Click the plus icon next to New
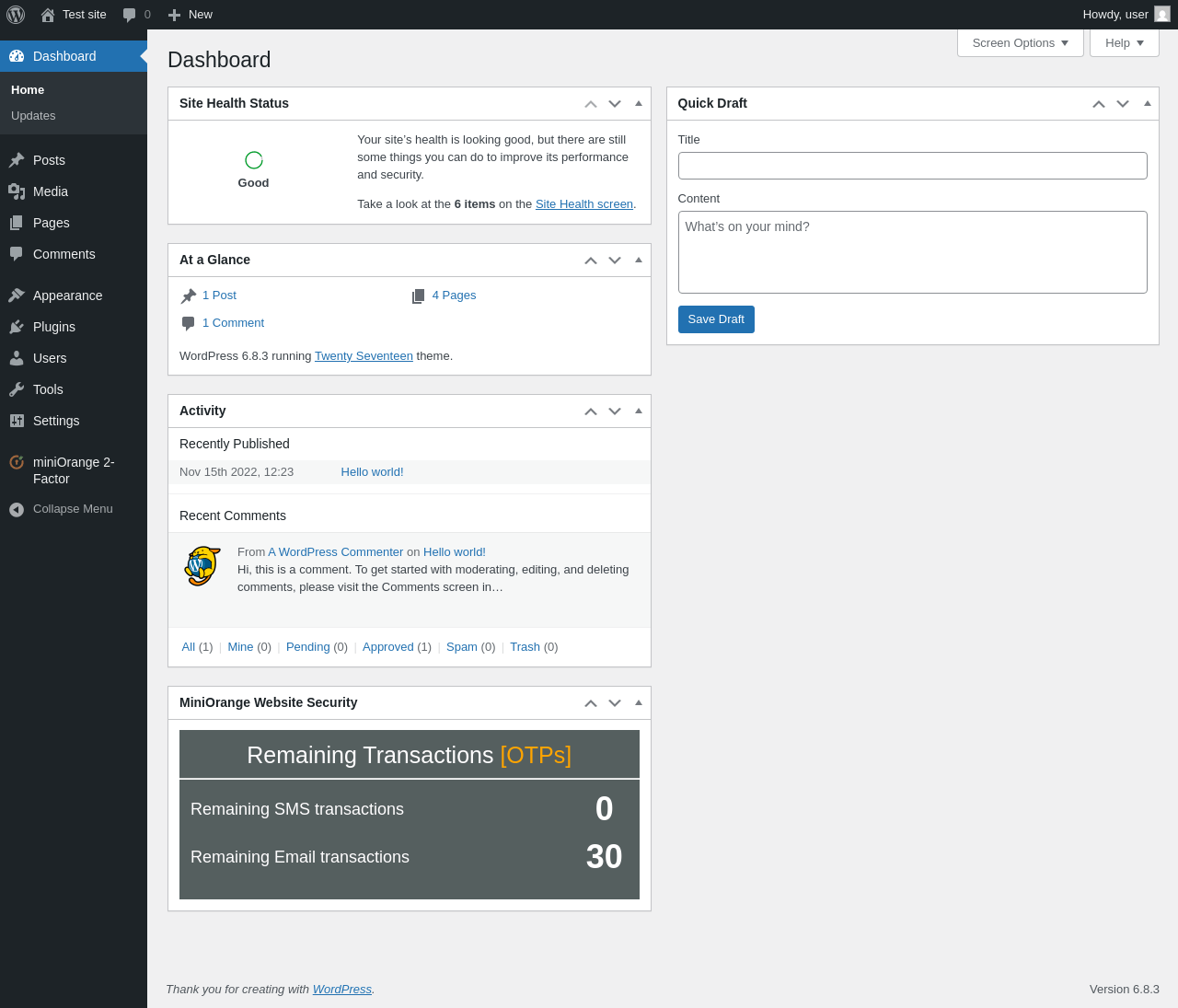 point(174,15)
